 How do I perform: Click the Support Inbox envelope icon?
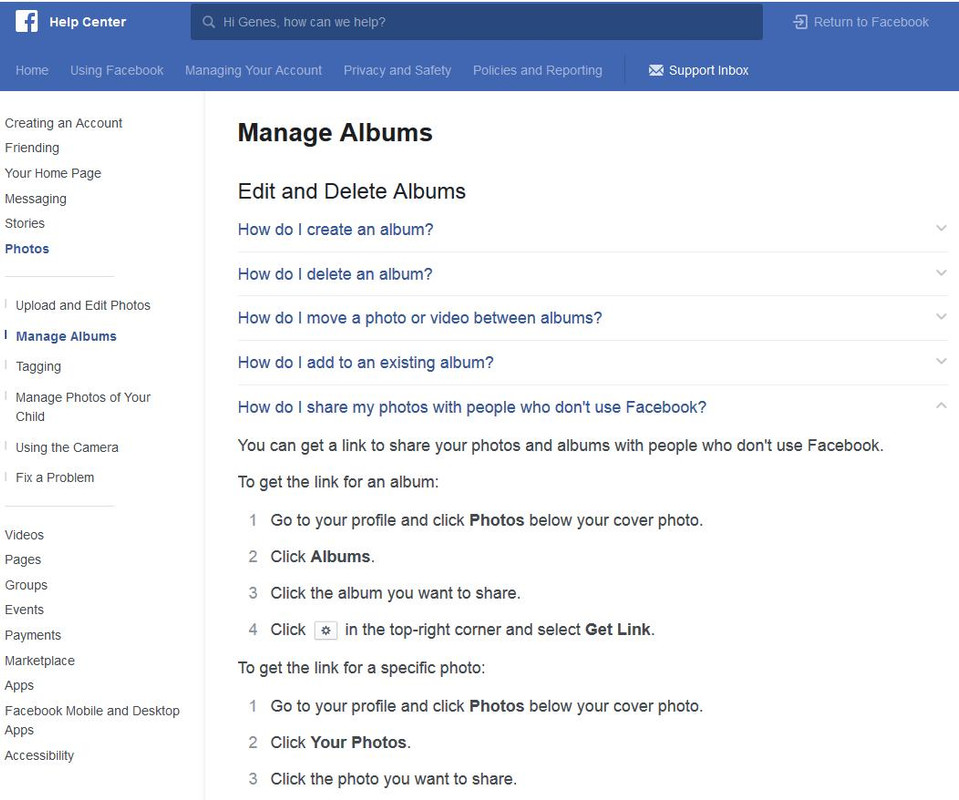(656, 70)
